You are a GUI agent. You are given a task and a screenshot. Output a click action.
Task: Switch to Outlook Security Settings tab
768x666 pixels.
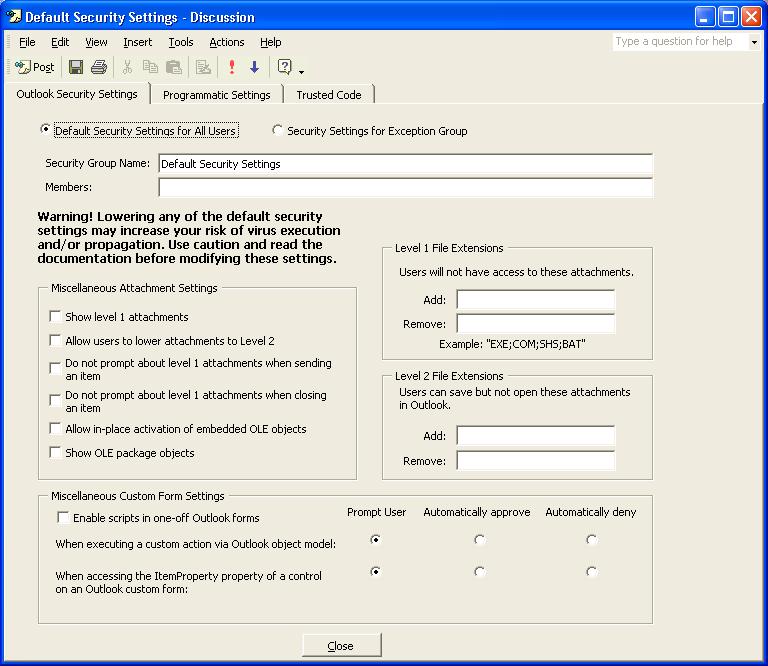point(77,94)
